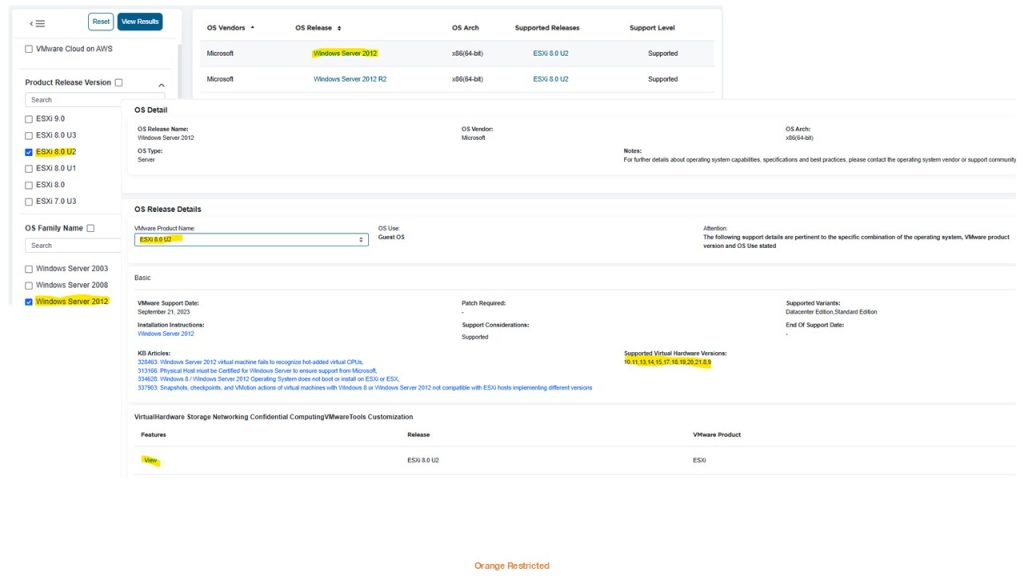Viewport: 1024px width, 576px height.
Task: Click x86(64-bit) in the Windows Server 2012 R2 row
Action: point(468,79)
